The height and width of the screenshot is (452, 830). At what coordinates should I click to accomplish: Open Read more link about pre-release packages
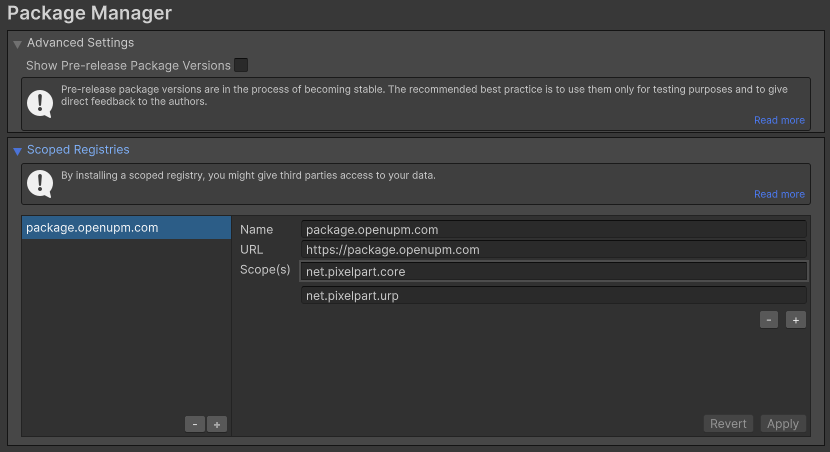pyautogui.click(x=779, y=120)
